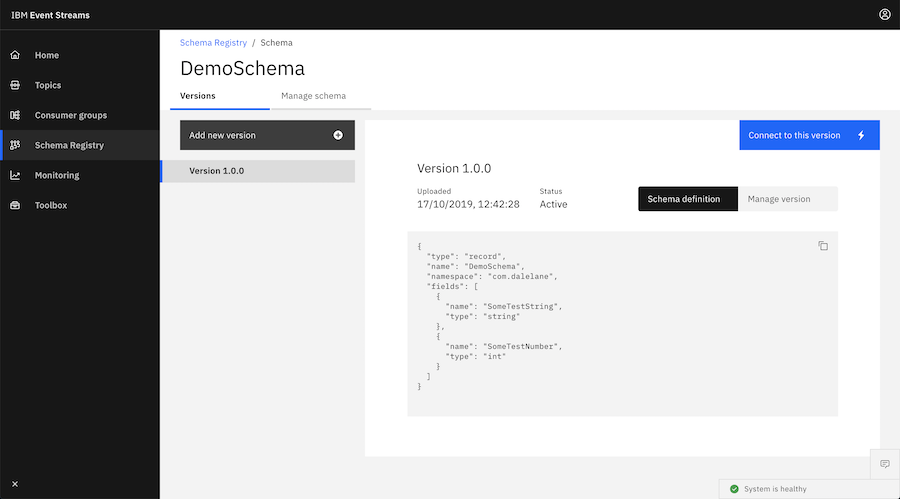This screenshot has height=499, width=900.
Task: Click the "type": "record" line
Action: coord(467,256)
